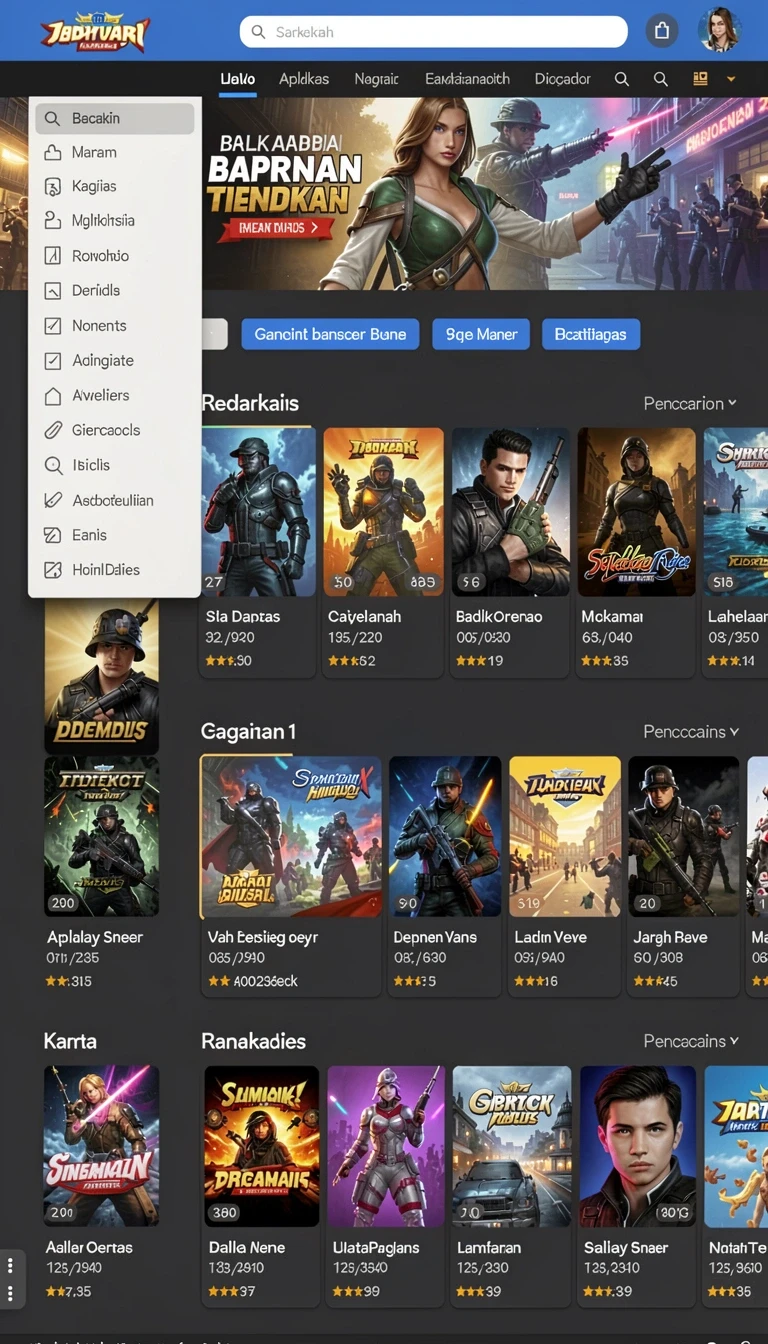
Task: Toggle the Aoingiate checkbox in the menu
Action: [x=53, y=360]
